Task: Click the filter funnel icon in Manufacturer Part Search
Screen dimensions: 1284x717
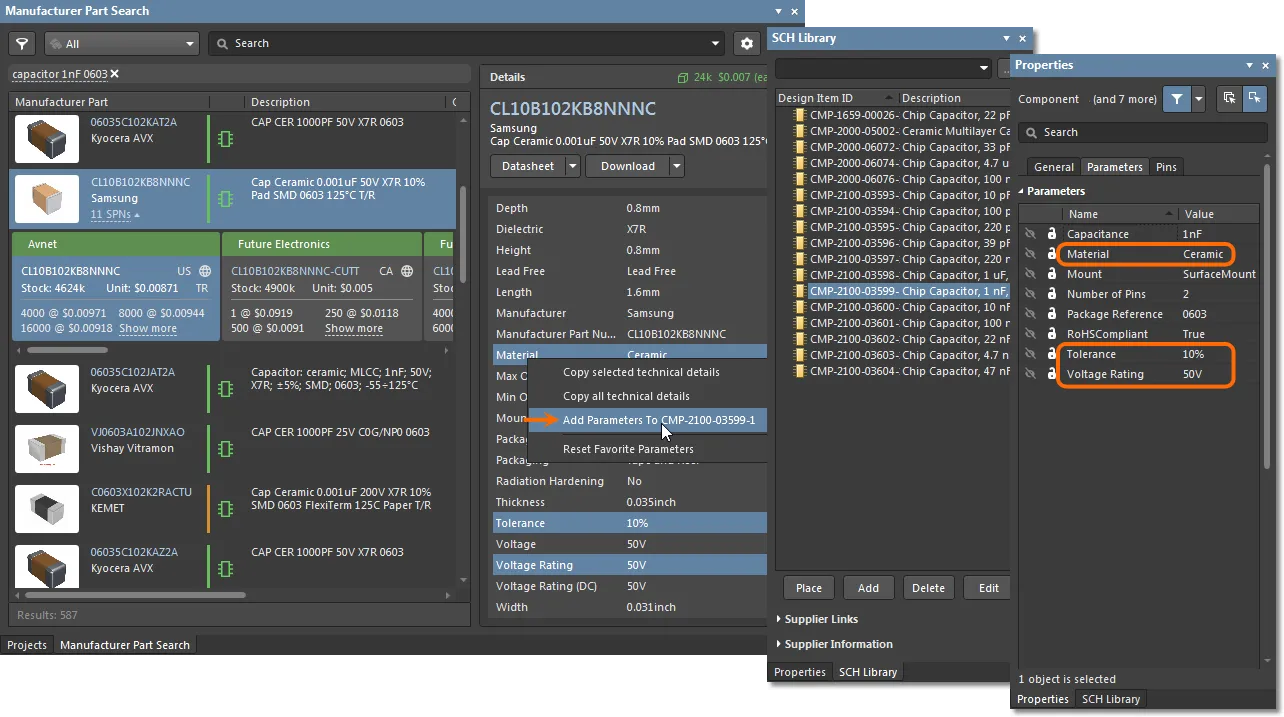Action: [x=22, y=44]
